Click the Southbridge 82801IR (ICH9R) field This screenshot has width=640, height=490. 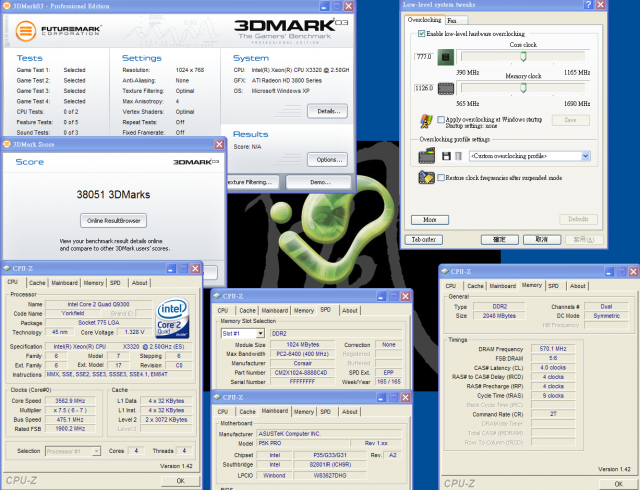pyautogui.click(x=330, y=465)
